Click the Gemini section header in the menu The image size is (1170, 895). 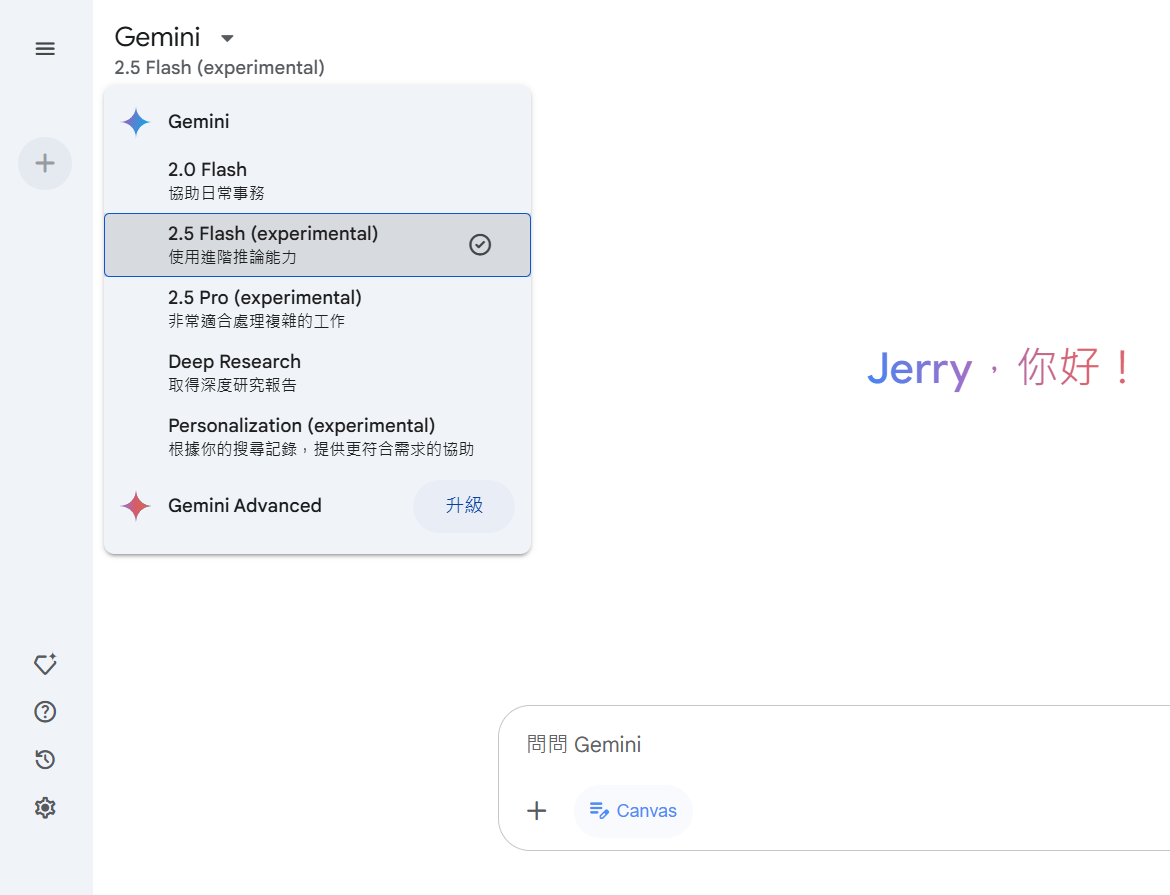198,122
